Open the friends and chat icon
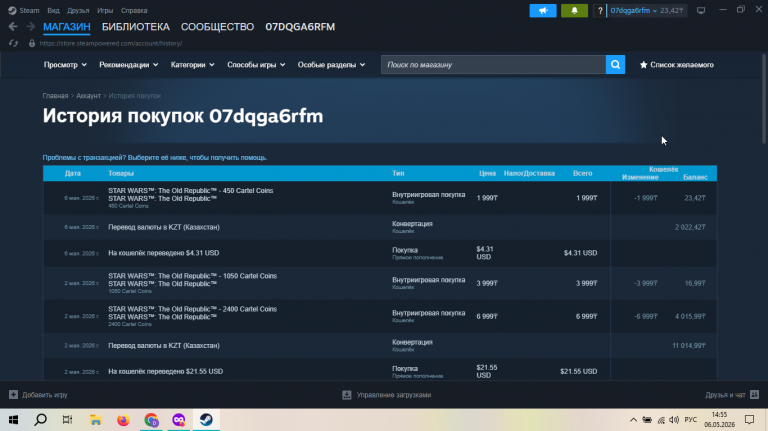Image resolution: width=768 pixels, height=431 pixels. 754,395
